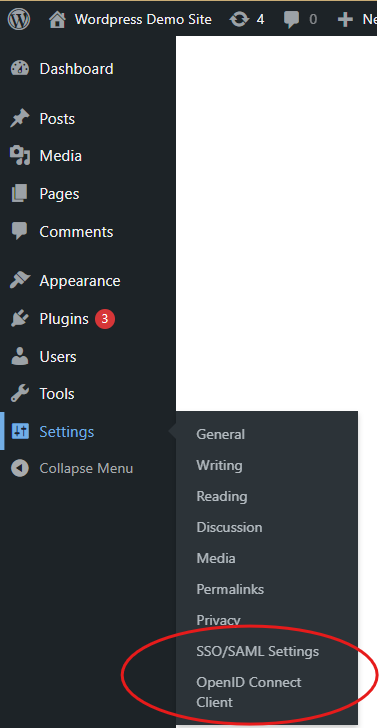Click the WordPress logo icon
This screenshot has width=380, height=728.
[19, 20]
